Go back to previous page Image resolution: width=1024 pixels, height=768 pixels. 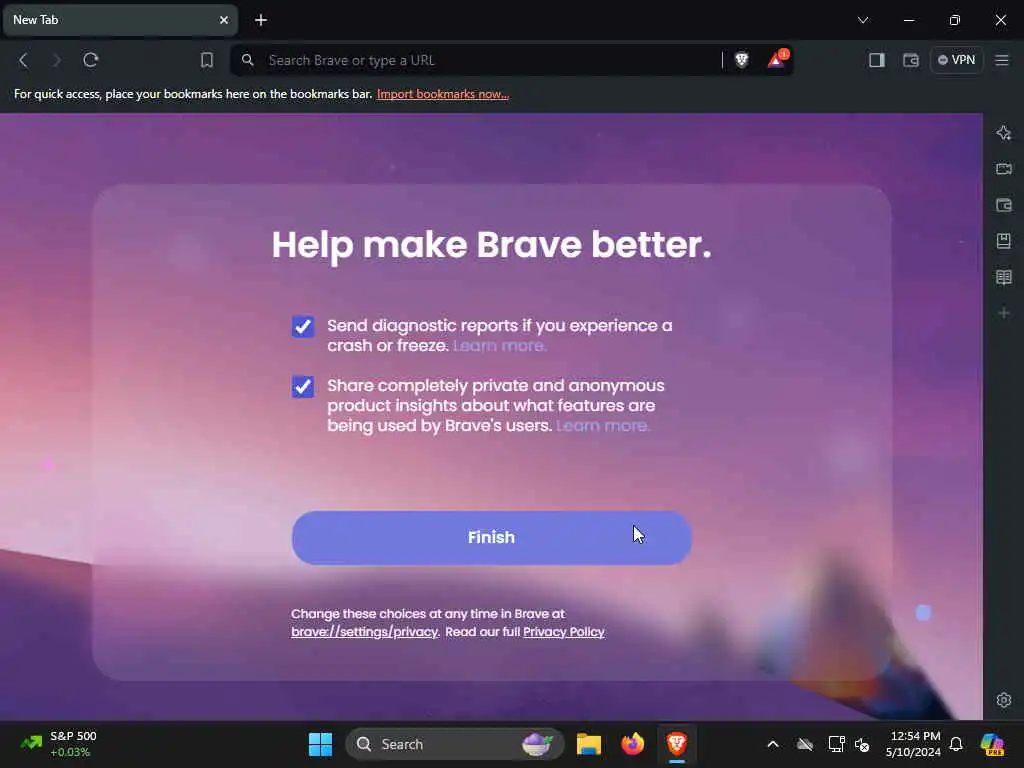click(23, 60)
